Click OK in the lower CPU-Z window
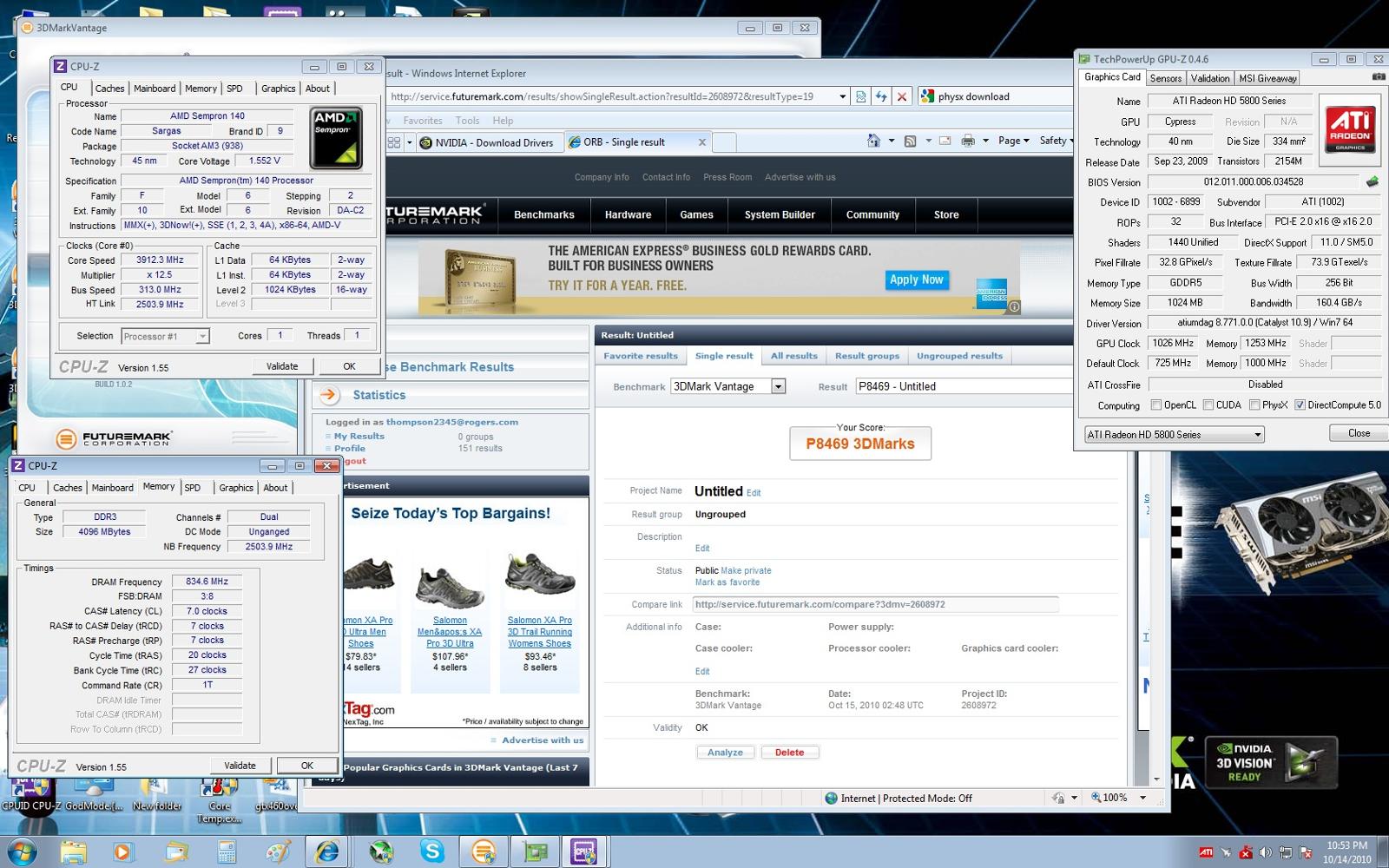The height and width of the screenshot is (868, 1389). 306,766
